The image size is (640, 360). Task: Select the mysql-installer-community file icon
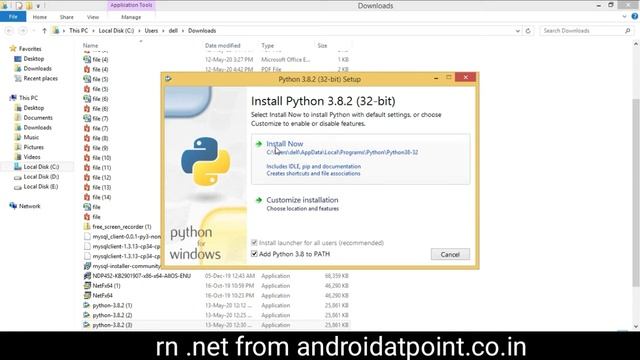[87, 266]
